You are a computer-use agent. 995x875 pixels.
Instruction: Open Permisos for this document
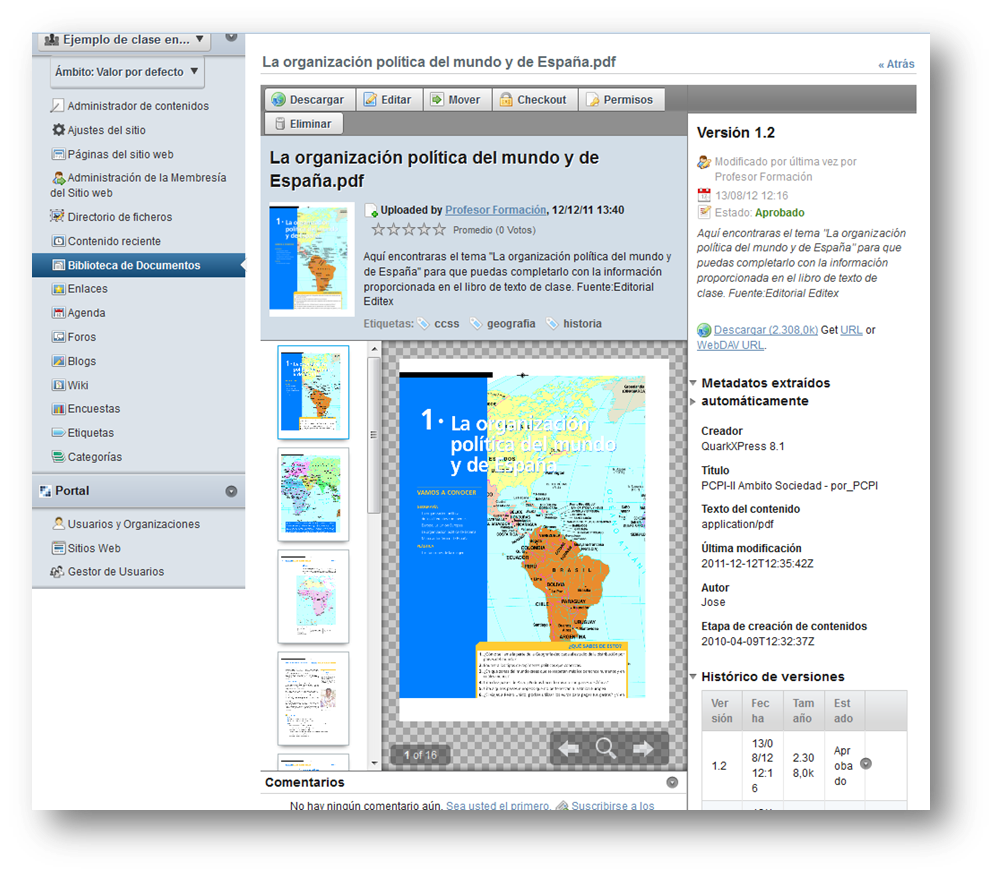(x=619, y=100)
